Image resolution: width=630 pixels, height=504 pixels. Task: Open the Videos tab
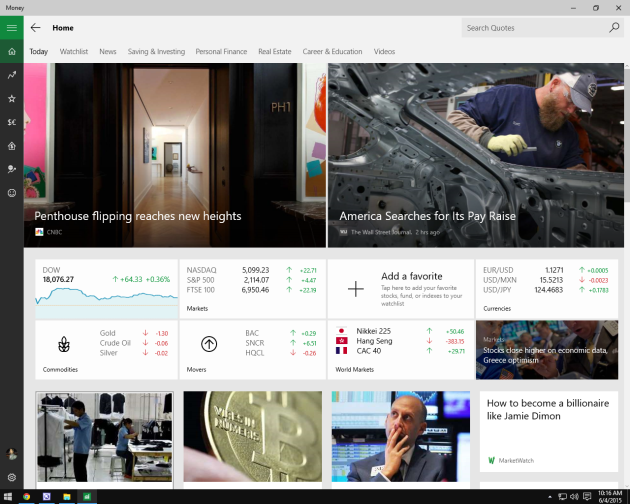coord(385,51)
